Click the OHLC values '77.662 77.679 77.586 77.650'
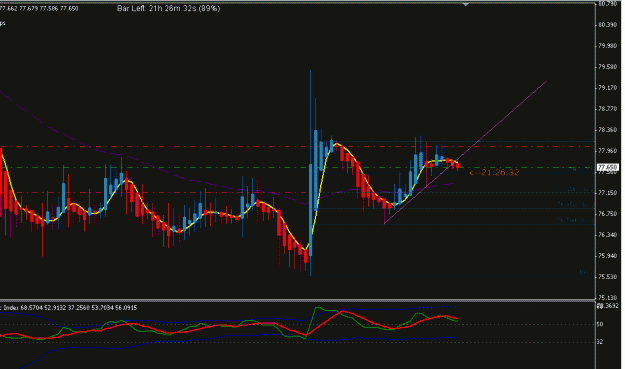 click(x=39, y=8)
